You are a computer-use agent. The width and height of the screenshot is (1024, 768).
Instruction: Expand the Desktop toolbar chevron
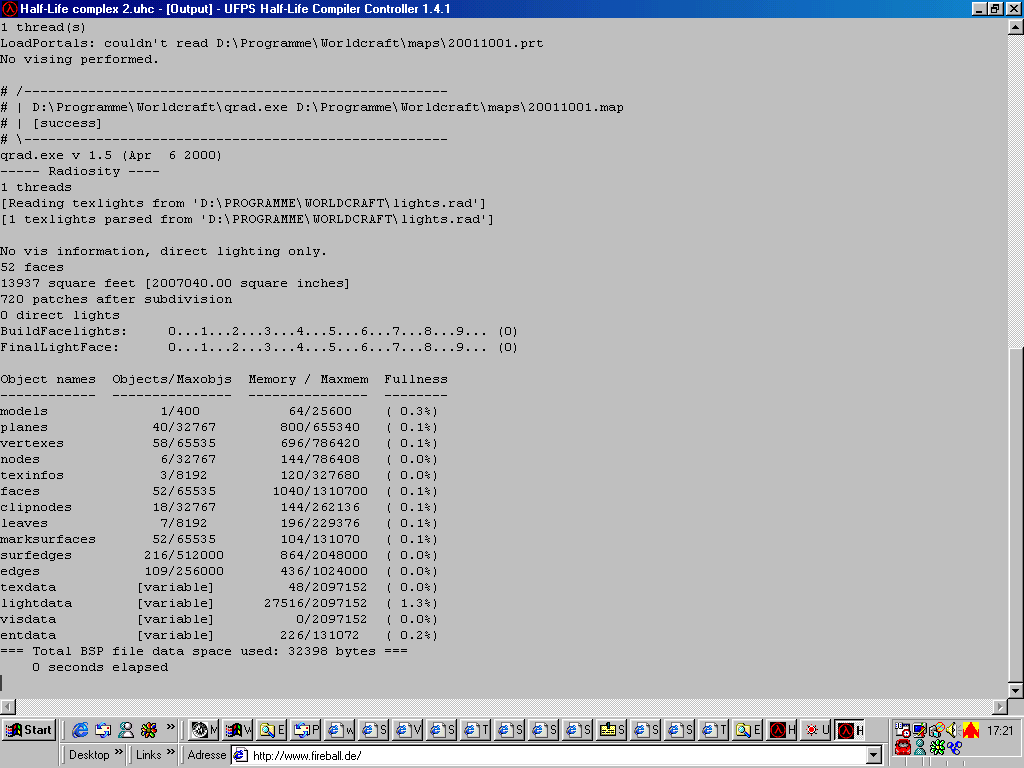(118, 753)
